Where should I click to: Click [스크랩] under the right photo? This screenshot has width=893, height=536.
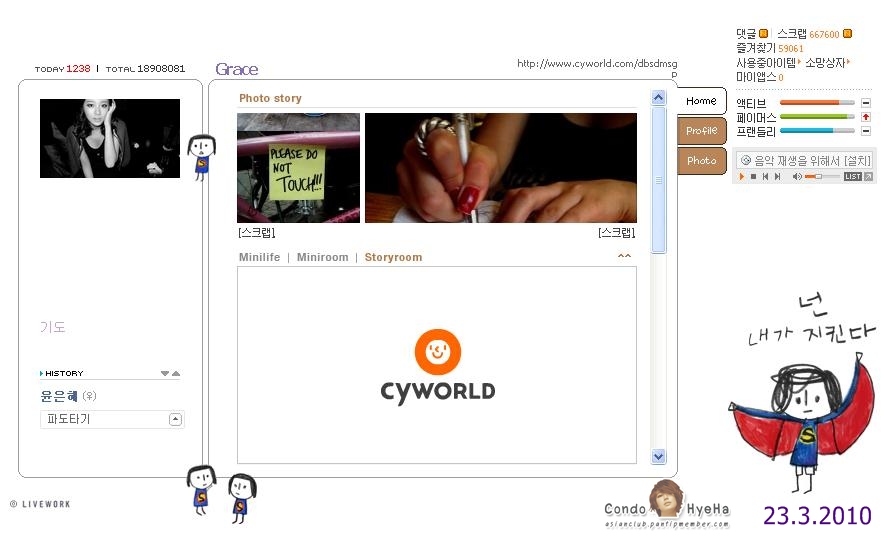[x=616, y=232]
